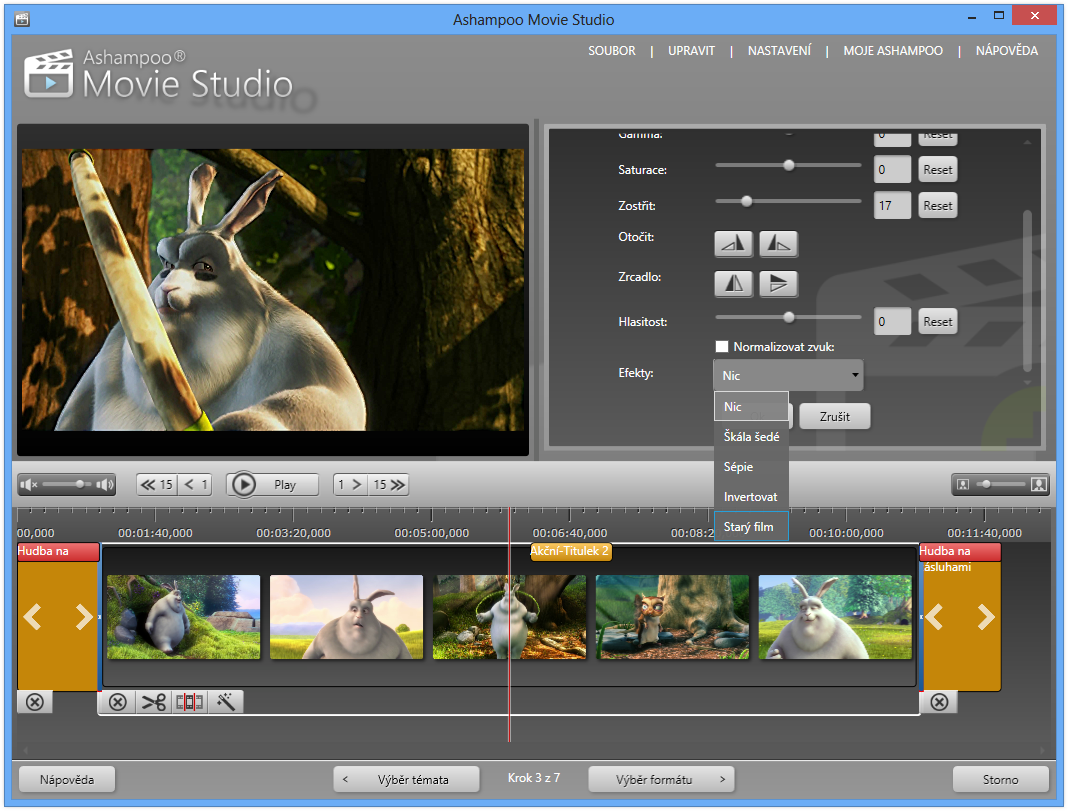Click the first Otočit rotate button
Screen dimensions: 1068x811
pos(733,244)
